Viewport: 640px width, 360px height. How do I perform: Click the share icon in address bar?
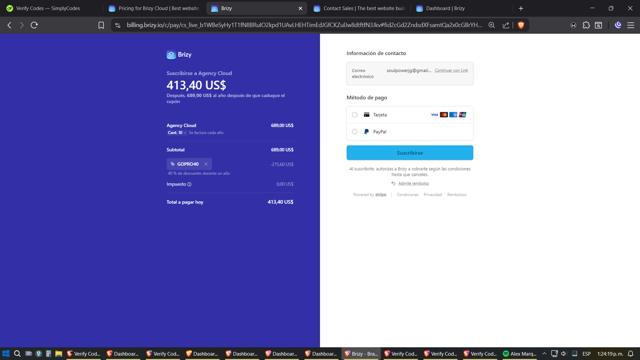(506, 25)
